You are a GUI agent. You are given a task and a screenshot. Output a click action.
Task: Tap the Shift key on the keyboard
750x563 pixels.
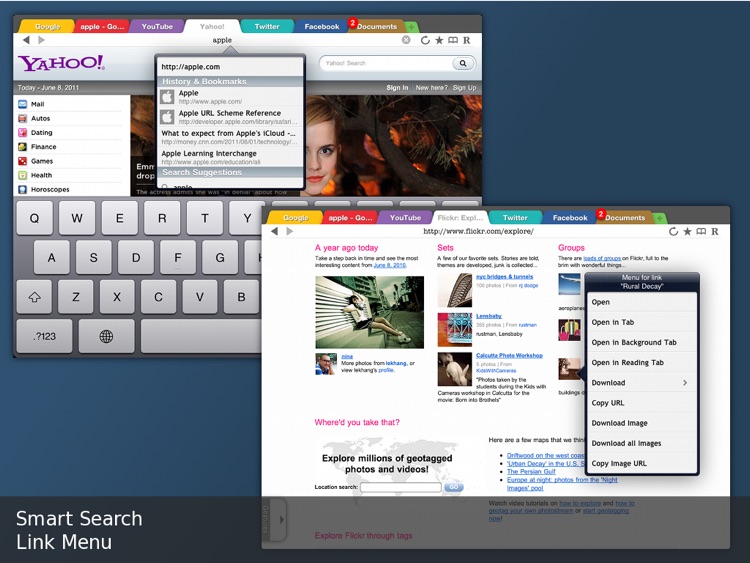point(34,297)
